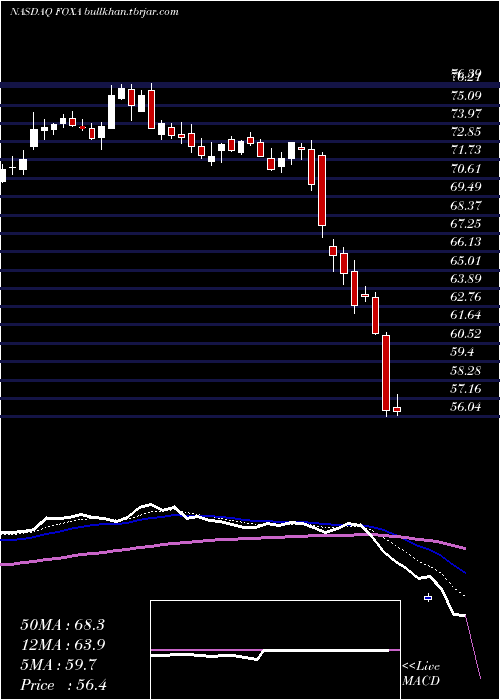This screenshot has height=700, width=500.
Task: Click the 73.97 price axis label
Action: (x=467, y=114)
